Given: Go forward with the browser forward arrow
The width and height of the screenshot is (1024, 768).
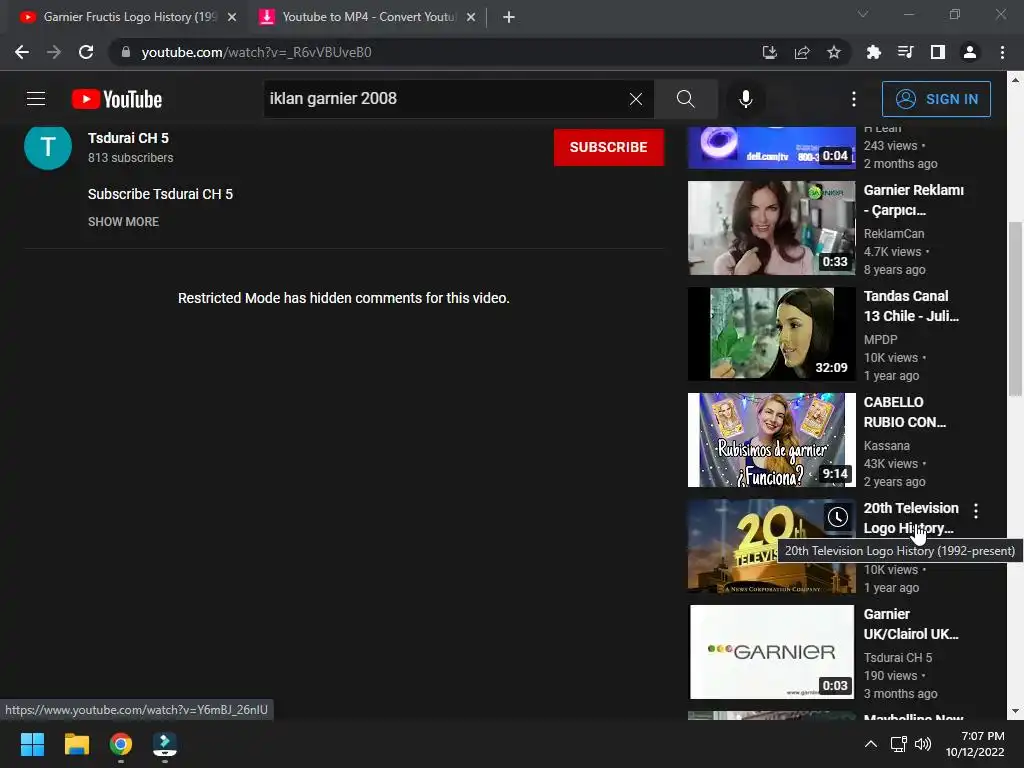Looking at the screenshot, I should (54, 52).
